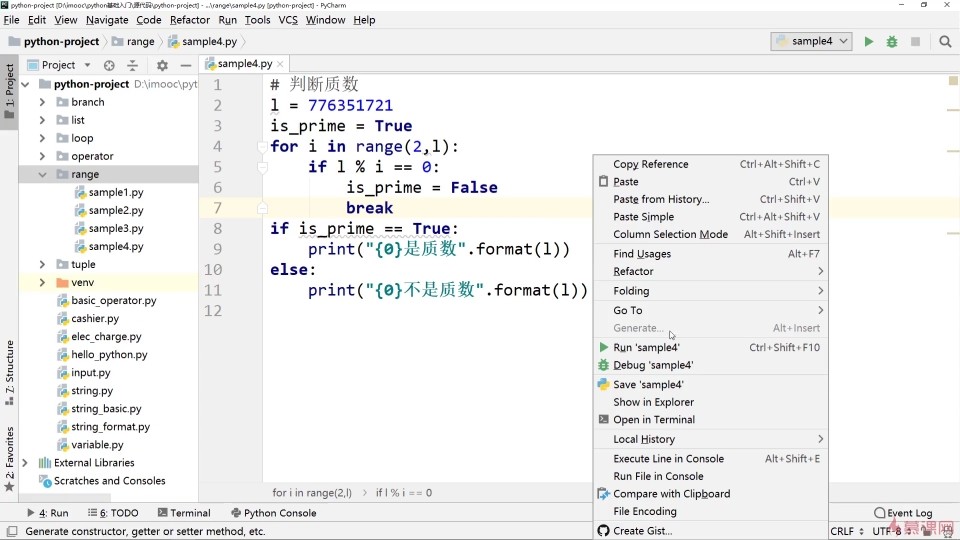Click Run 'sample4' in context menu
The width and height of the screenshot is (960, 540).
[x=711, y=347]
